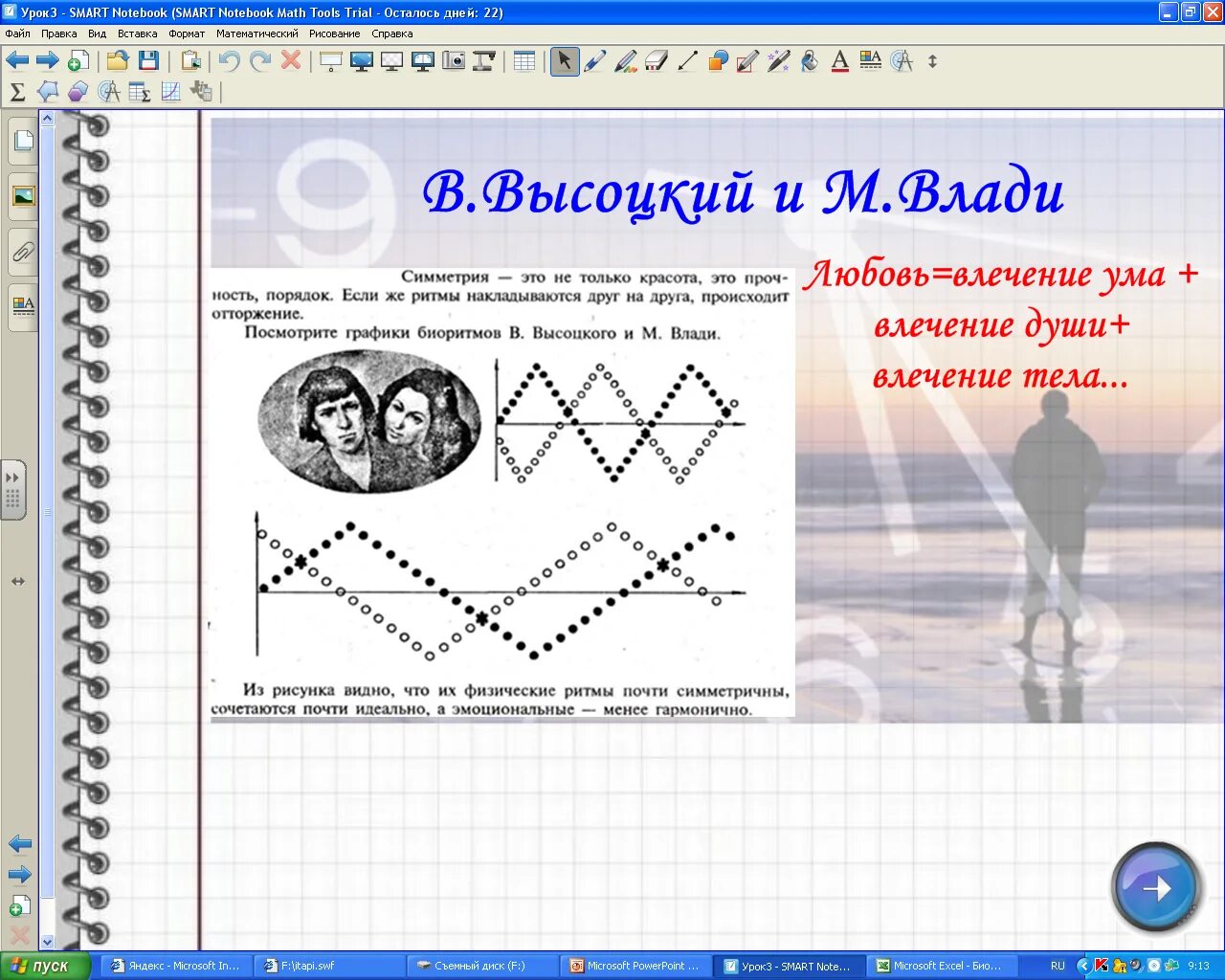
Task: Go to next page using toolbar forward arrow
Action: click(x=48, y=61)
